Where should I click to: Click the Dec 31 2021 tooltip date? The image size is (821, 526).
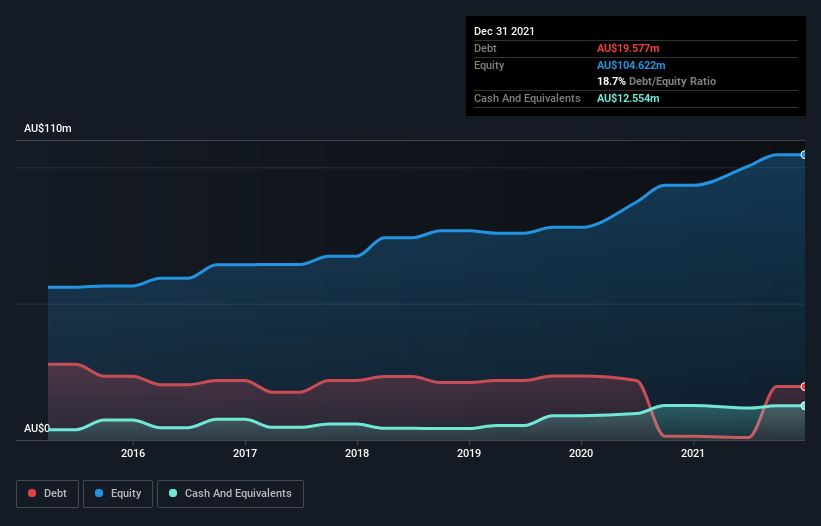(x=504, y=31)
